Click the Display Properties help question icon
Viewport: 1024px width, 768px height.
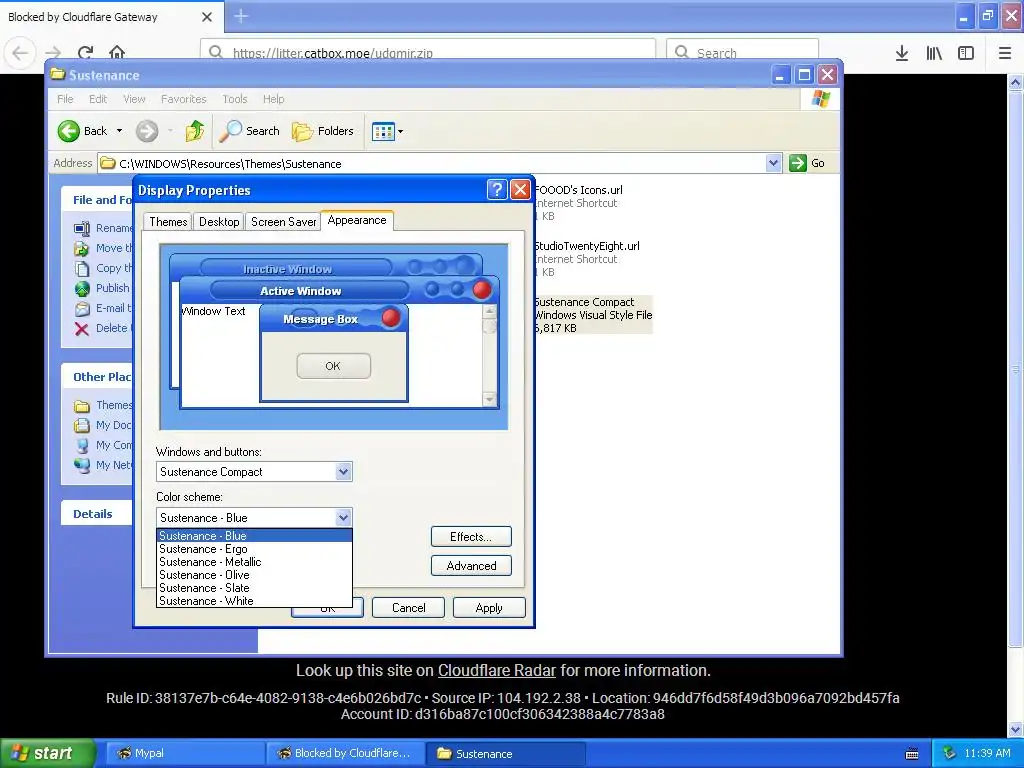(497, 189)
